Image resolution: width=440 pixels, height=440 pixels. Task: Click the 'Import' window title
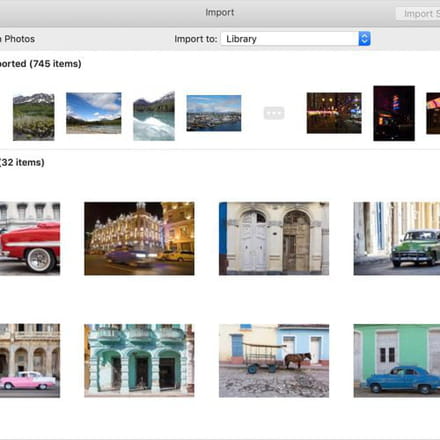coord(220,12)
